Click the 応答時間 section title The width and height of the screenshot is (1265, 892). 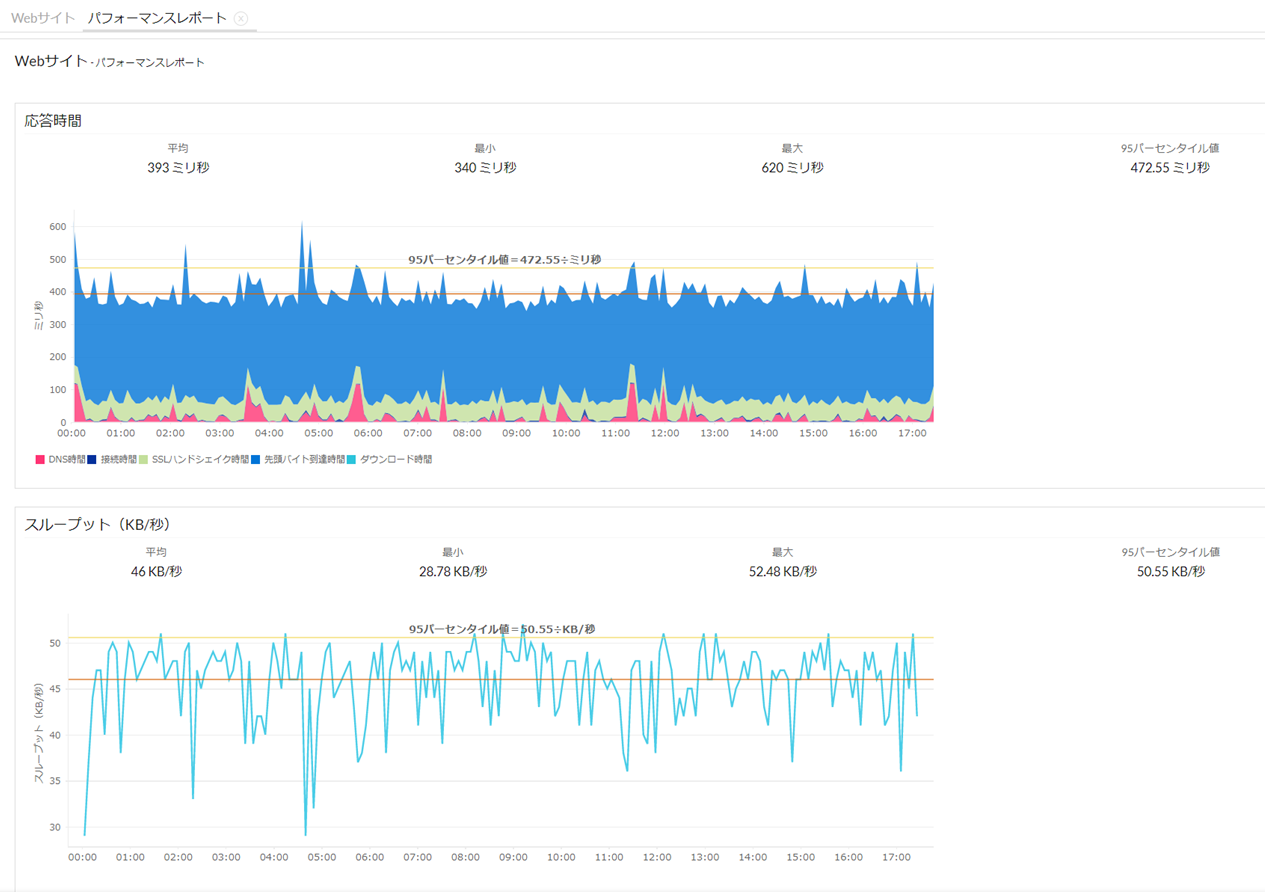point(53,121)
